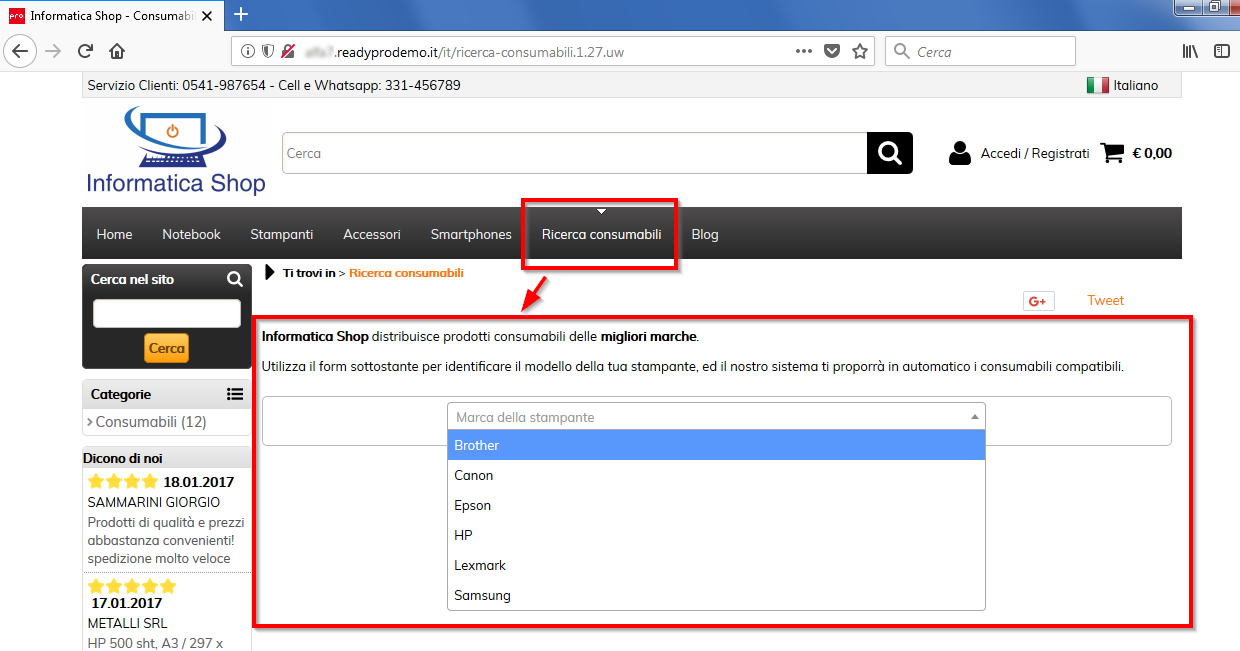1240x651 pixels.
Task: Choose Canon from the brand list
Action: point(716,475)
